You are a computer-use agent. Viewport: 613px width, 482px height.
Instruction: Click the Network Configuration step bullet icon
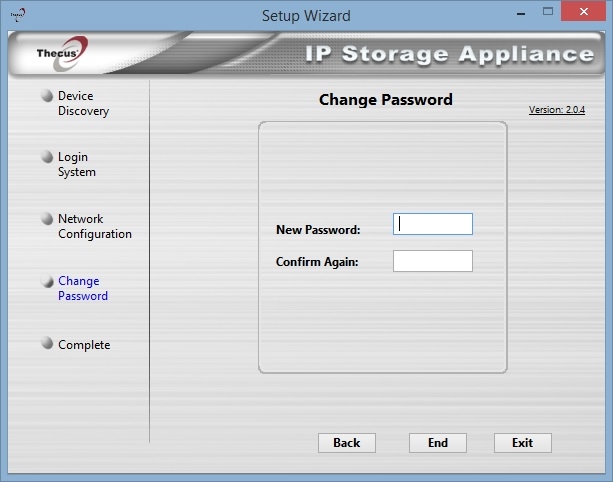47,219
